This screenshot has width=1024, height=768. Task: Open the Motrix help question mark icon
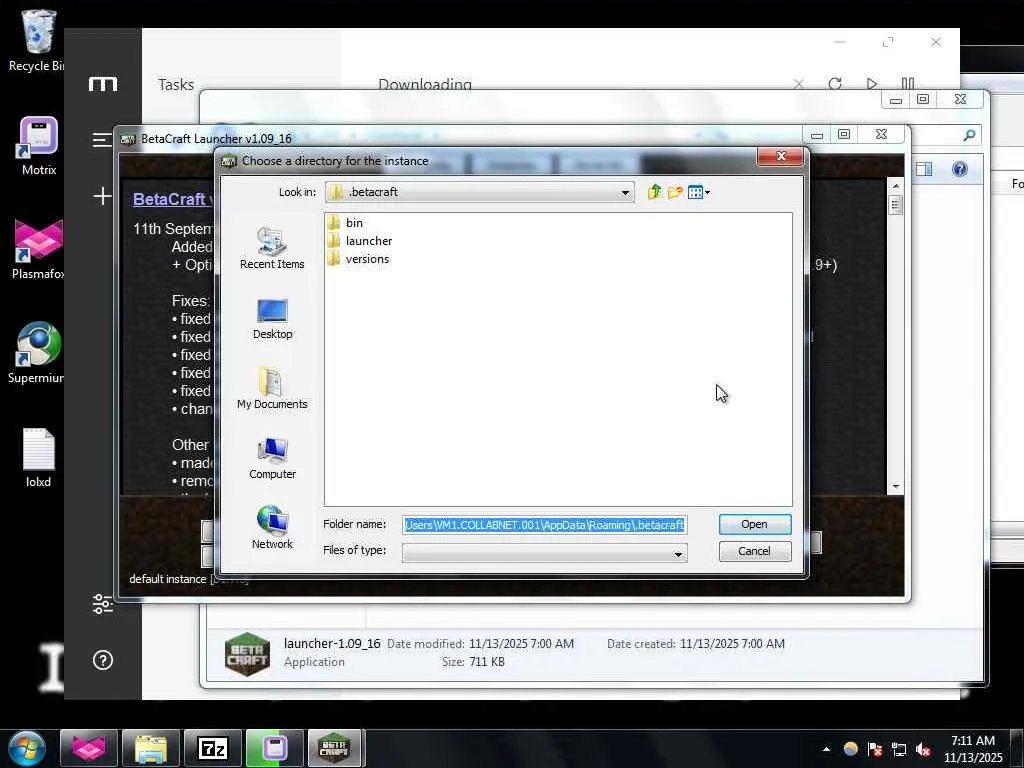pyautogui.click(x=103, y=660)
